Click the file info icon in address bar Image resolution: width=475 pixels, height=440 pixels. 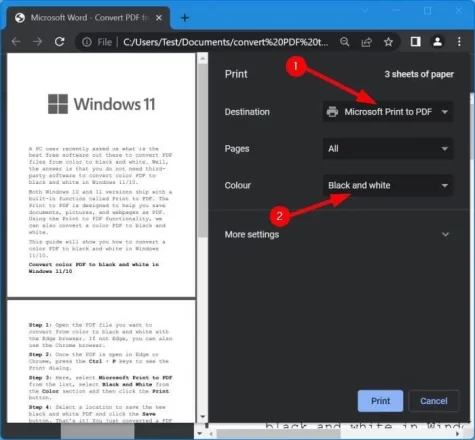pyautogui.click(x=87, y=42)
